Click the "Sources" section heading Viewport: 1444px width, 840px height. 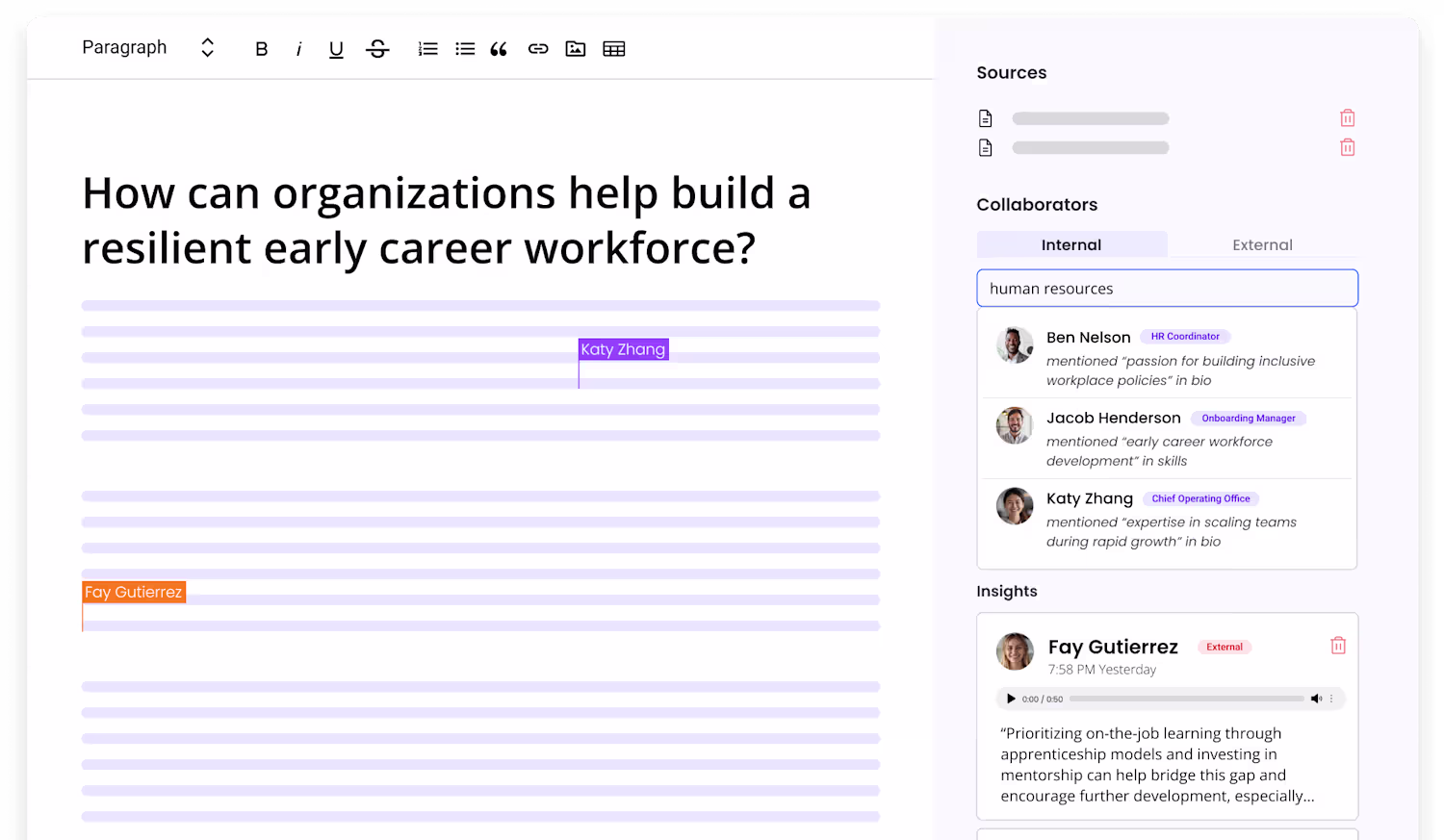click(x=1011, y=73)
